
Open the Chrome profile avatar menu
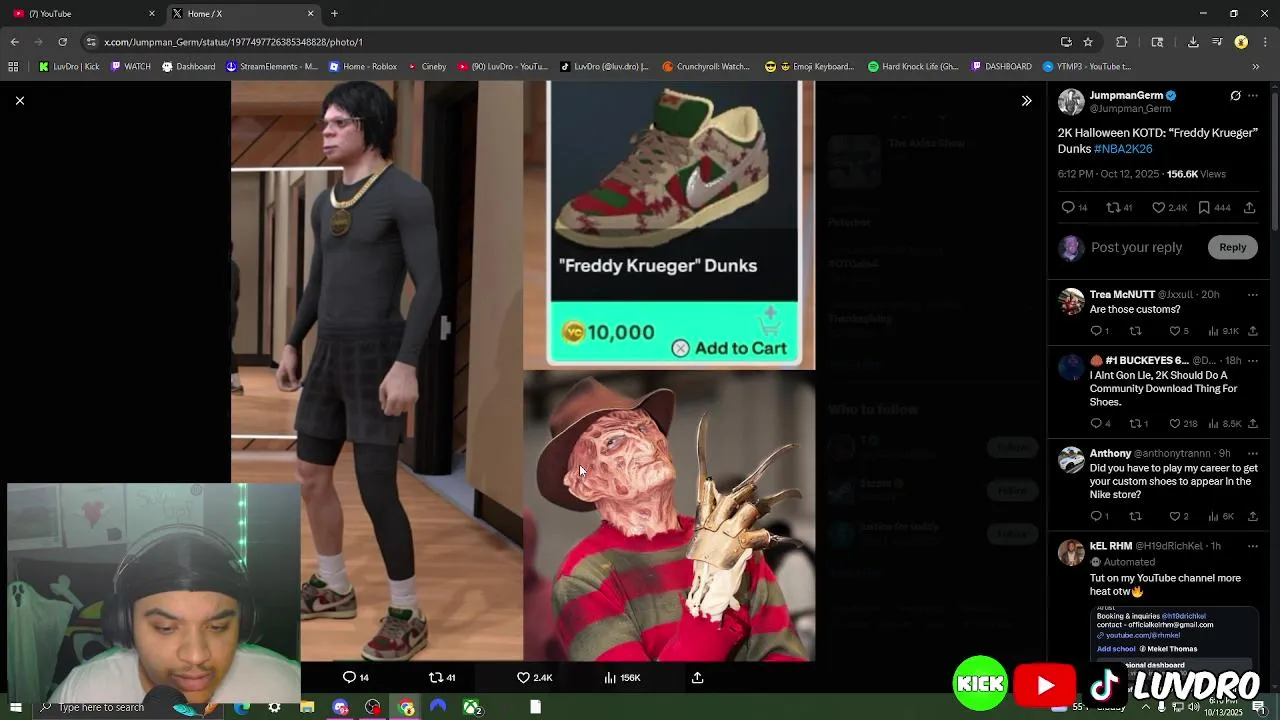coord(1241,42)
